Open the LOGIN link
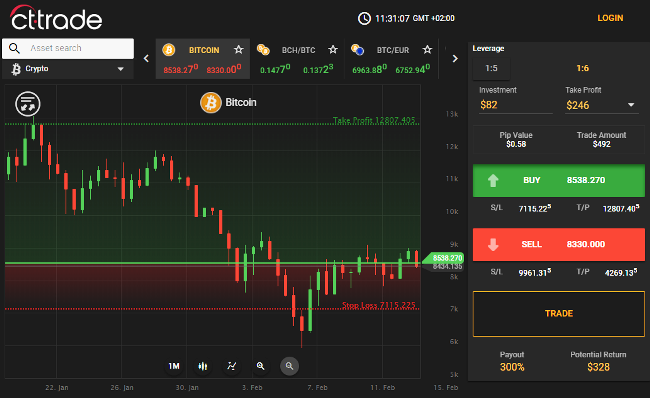The width and height of the screenshot is (650, 398). click(610, 18)
